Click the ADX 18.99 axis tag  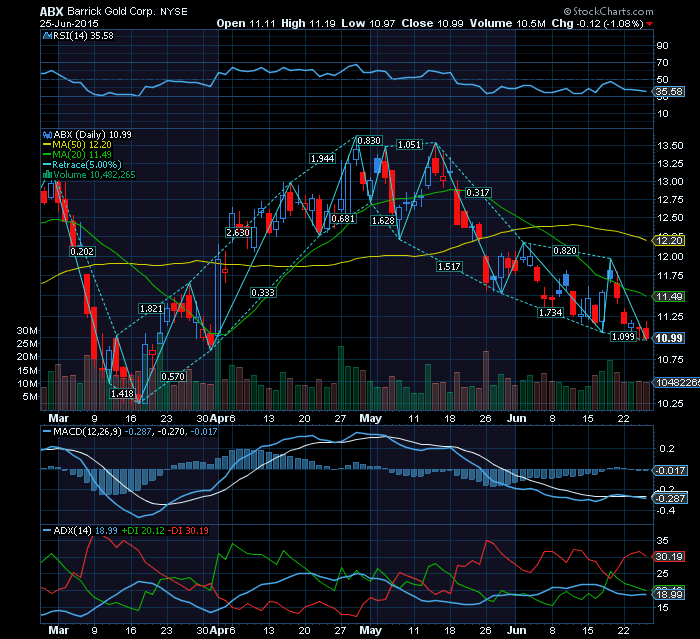coord(669,594)
